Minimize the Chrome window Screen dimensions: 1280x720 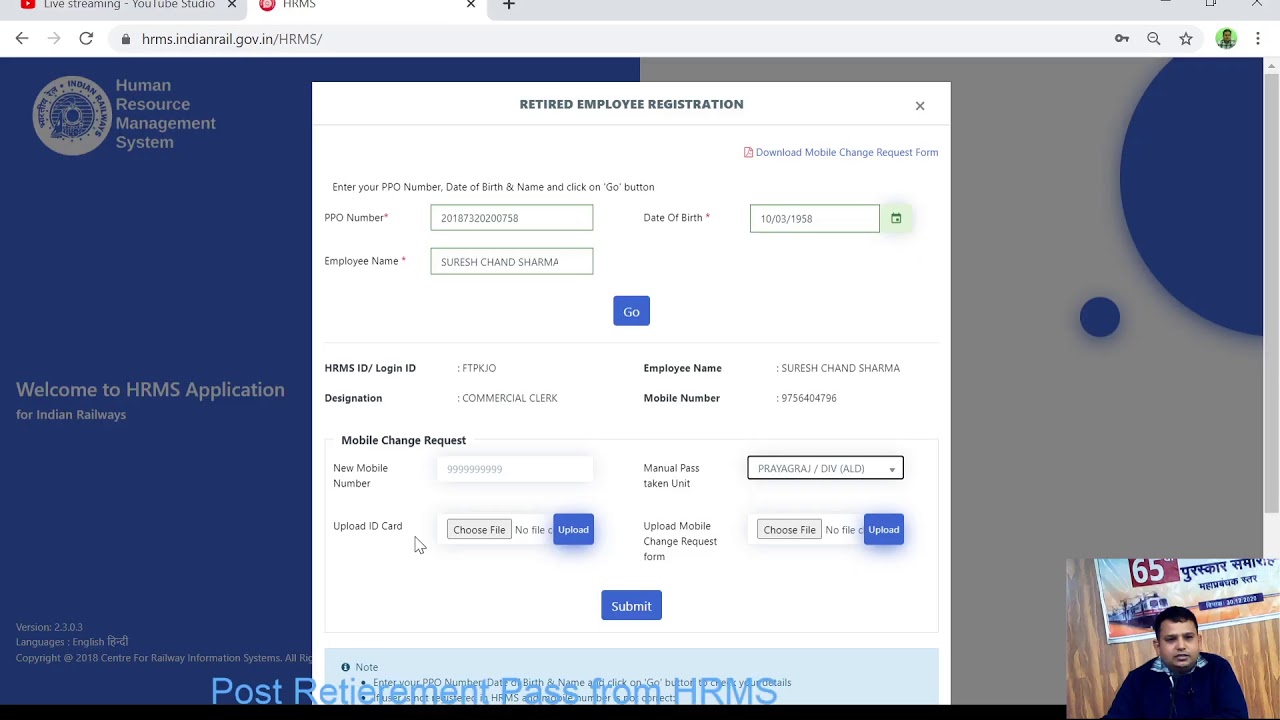pyautogui.click(x=1165, y=4)
